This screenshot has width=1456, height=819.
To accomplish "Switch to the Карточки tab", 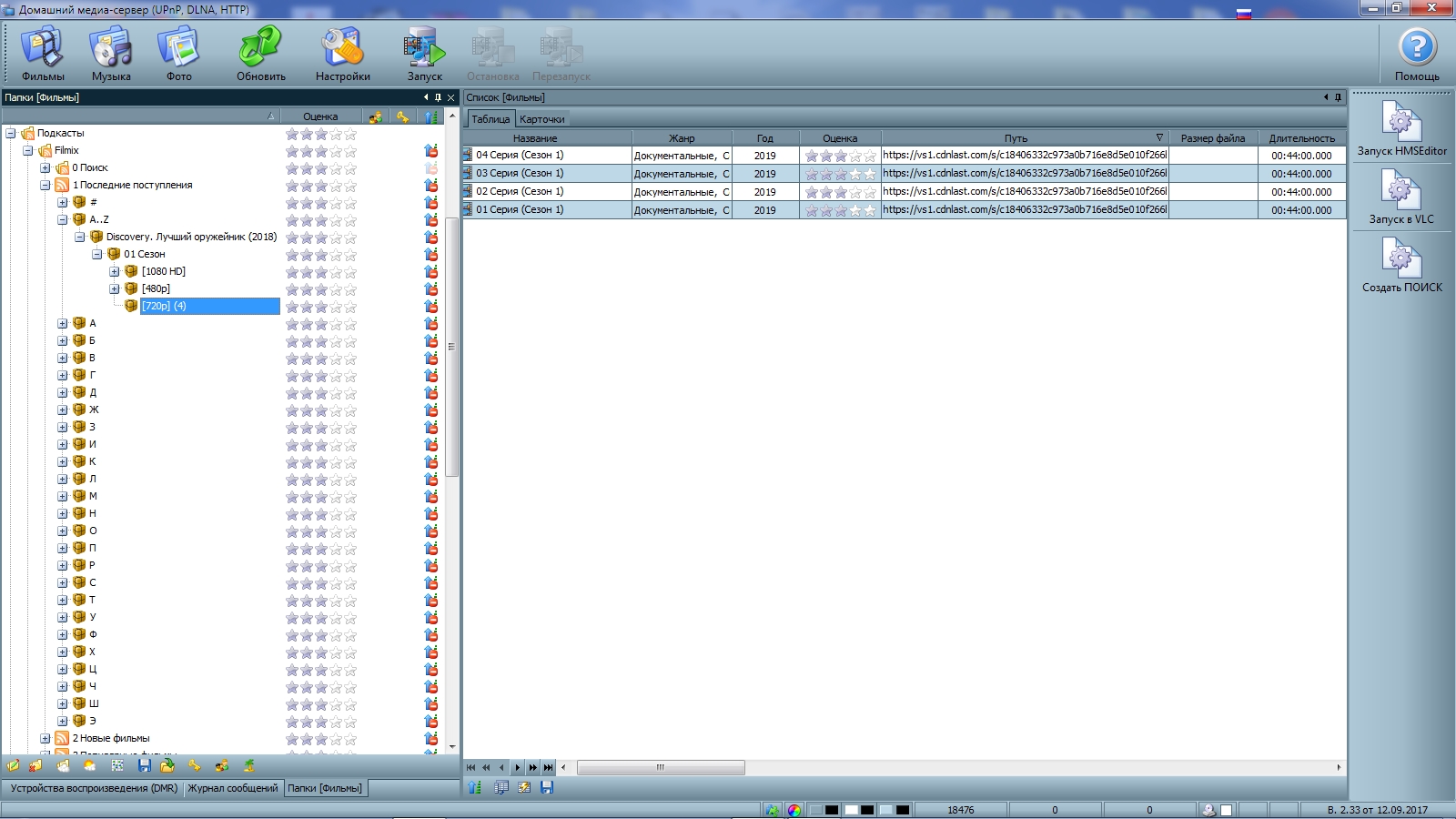I will coord(541,119).
